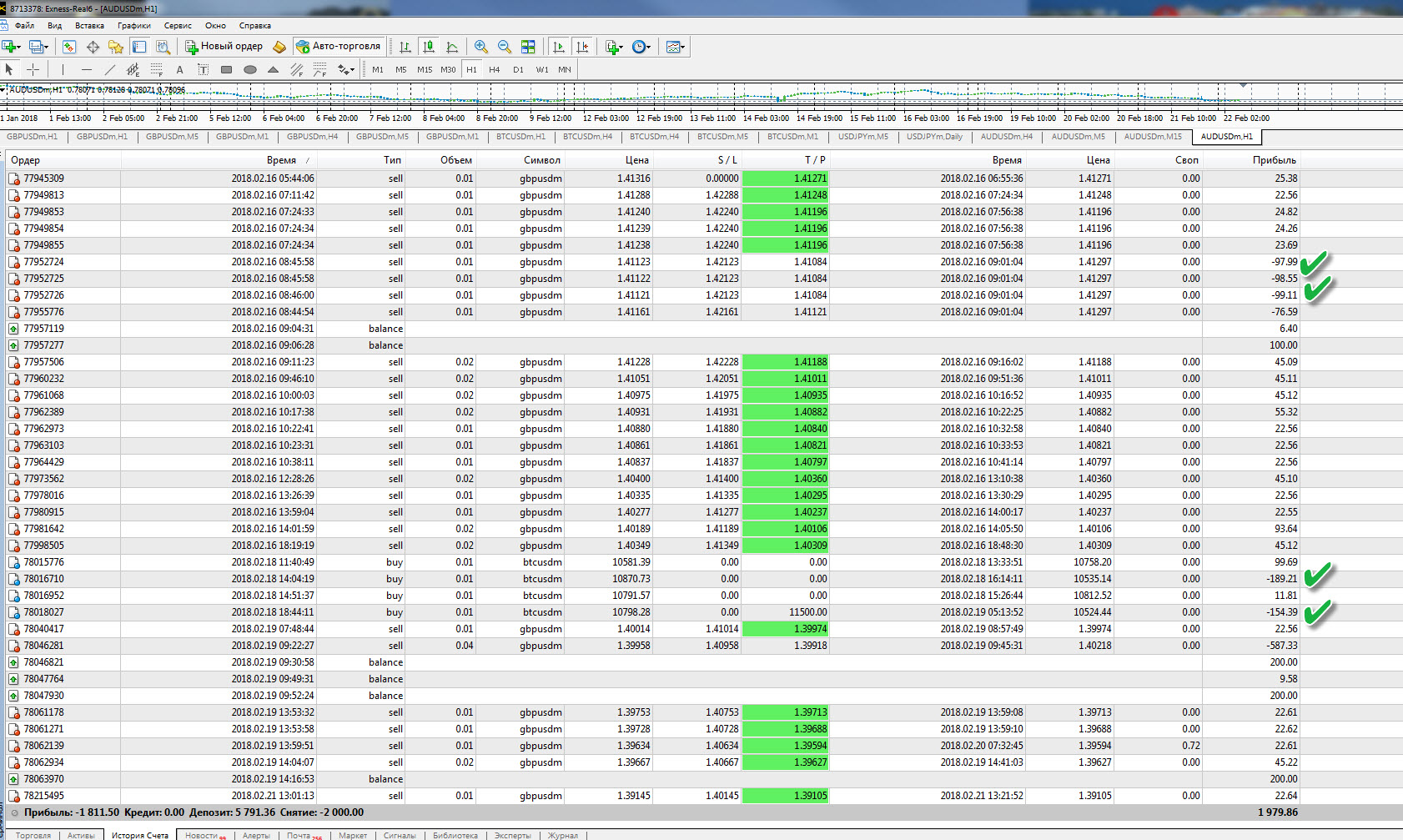The height and width of the screenshot is (840, 1403).
Task: Sort table by Прибыль column header
Action: pos(1274,160)
